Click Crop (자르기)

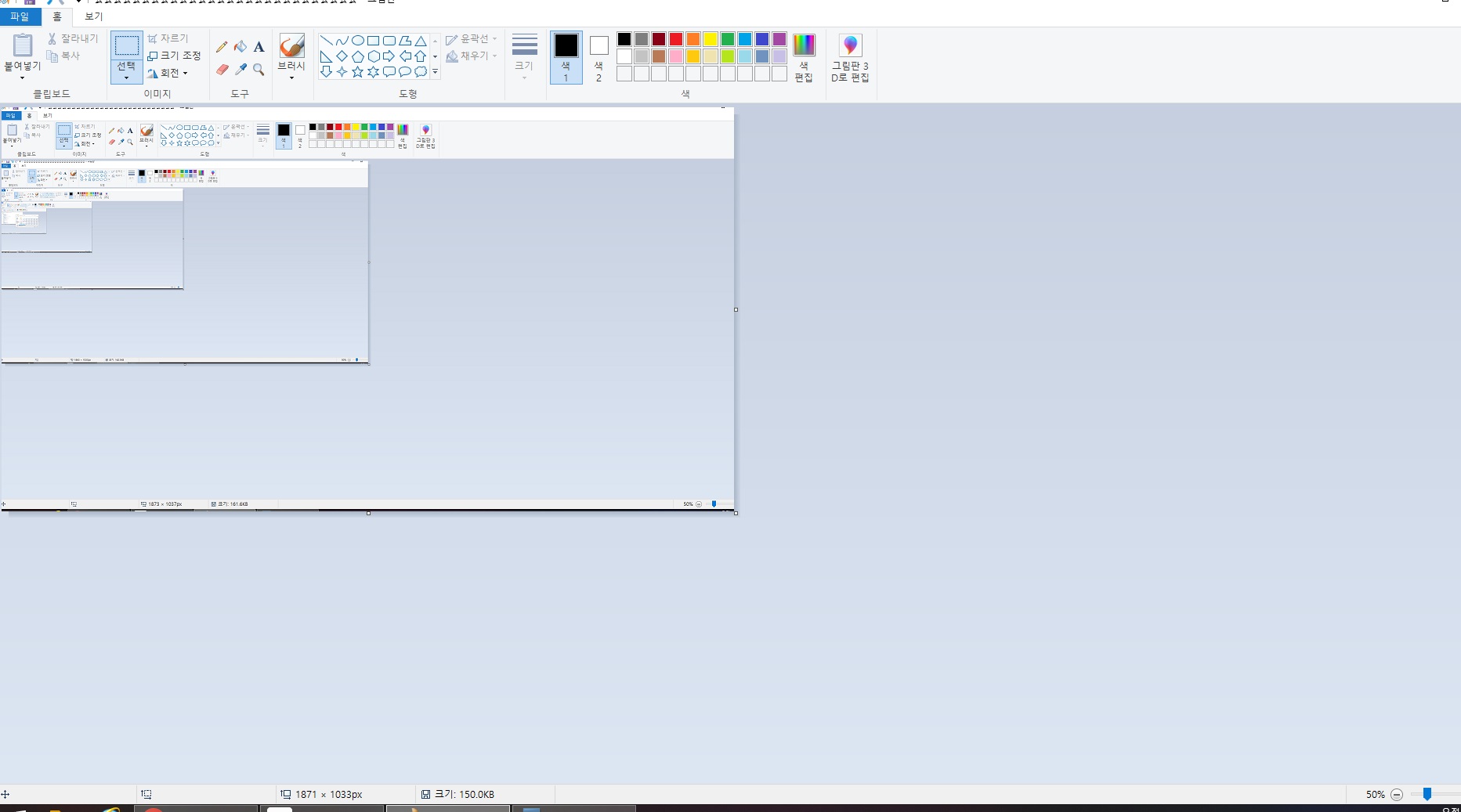[168, 38]
